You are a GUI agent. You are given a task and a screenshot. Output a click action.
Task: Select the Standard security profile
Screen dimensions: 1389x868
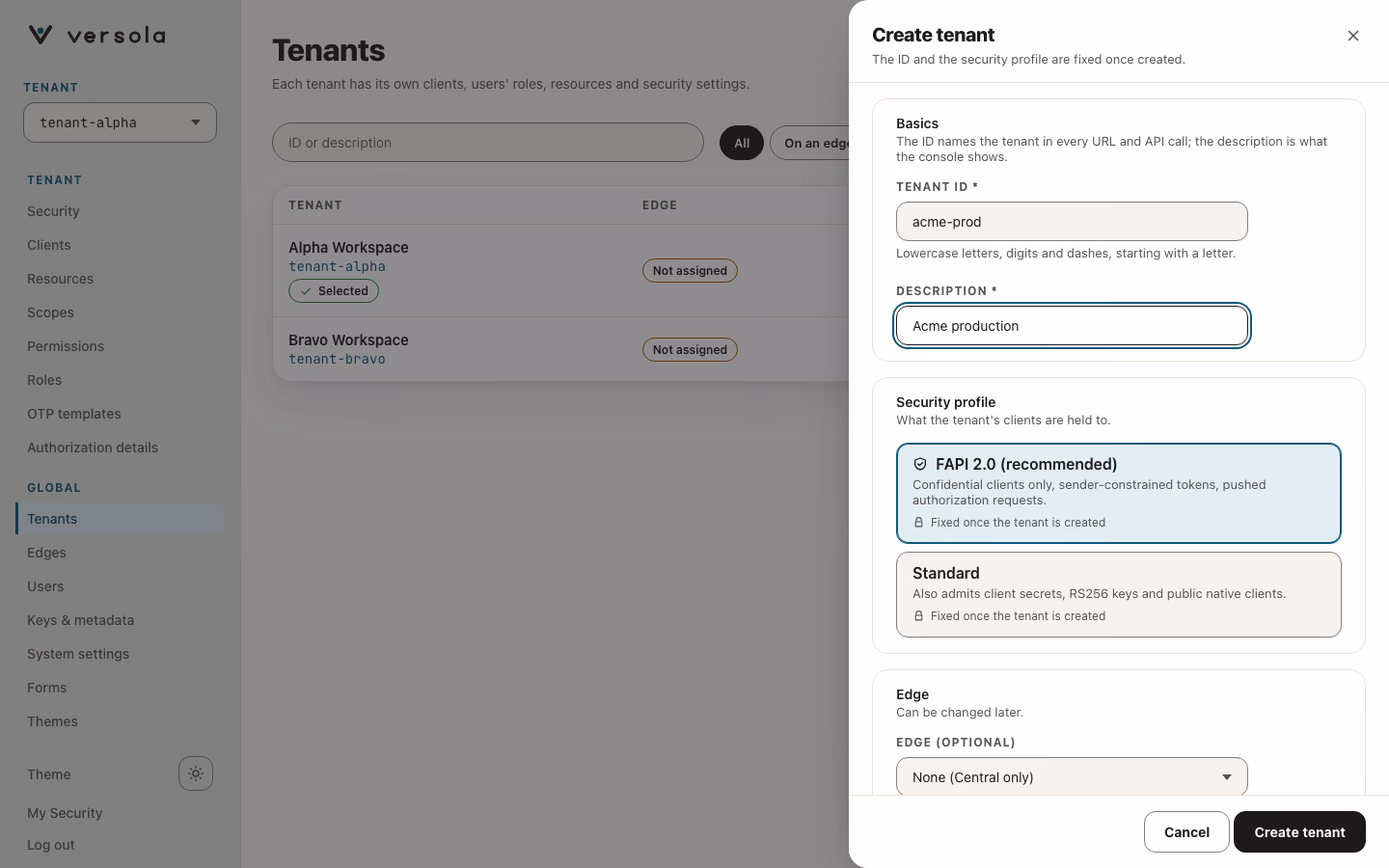click(1119, 594)
